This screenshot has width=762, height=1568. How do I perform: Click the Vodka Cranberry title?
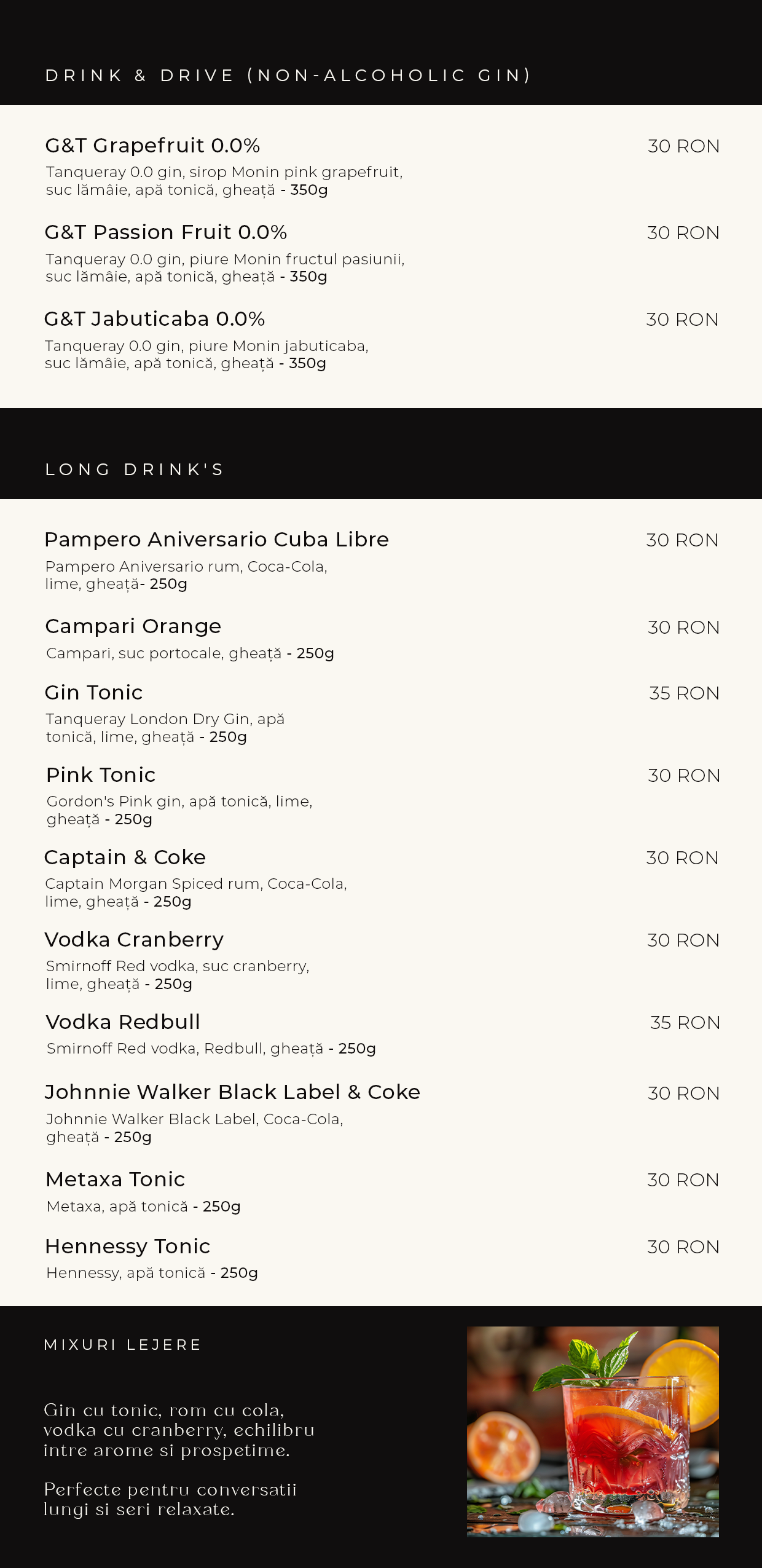point(134,940)
